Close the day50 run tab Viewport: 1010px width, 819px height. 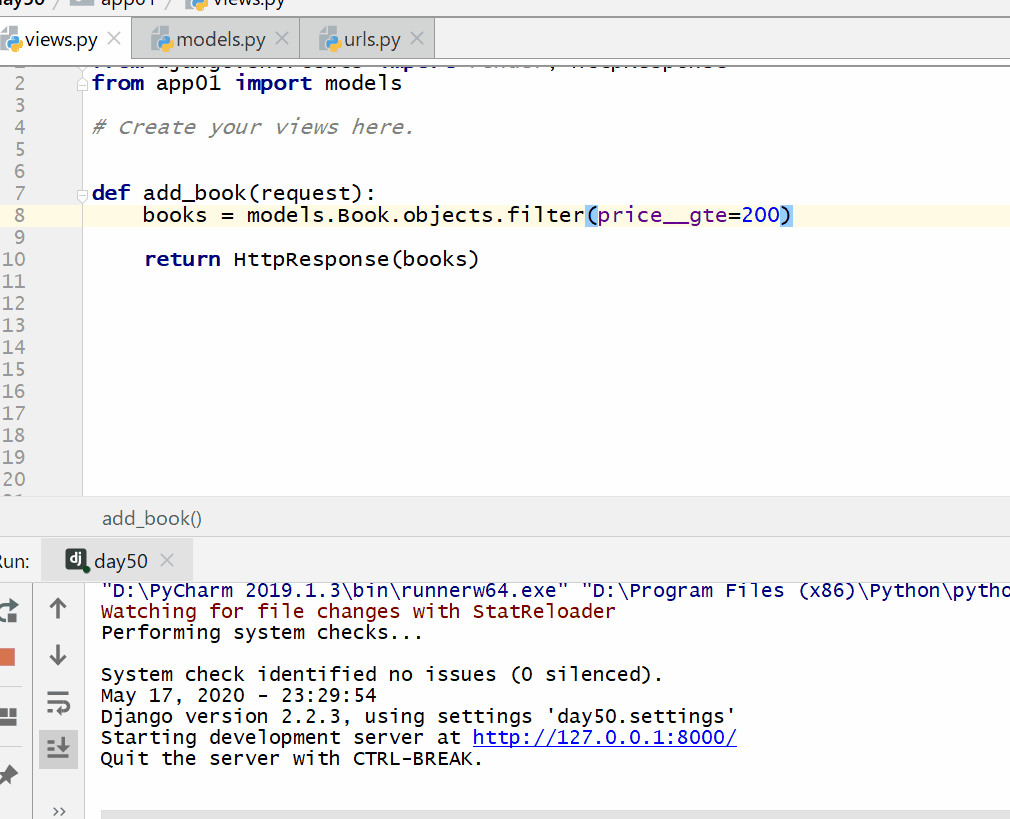coord(167,560)
